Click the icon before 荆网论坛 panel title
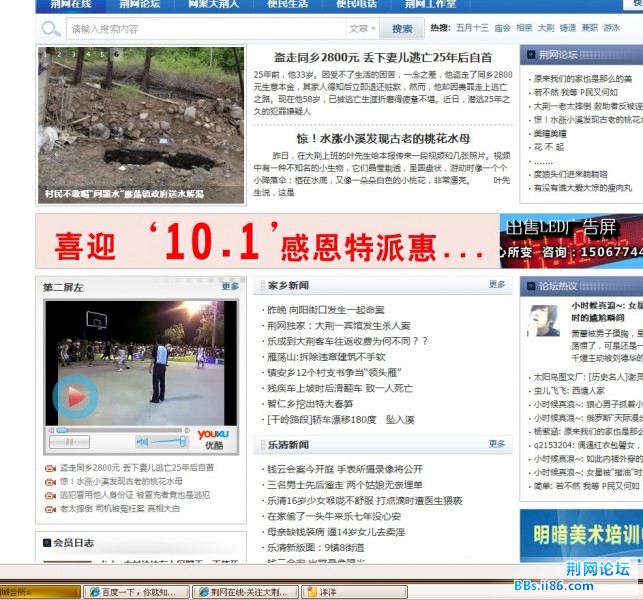Image resolution: width=643 pixels, height=600 pixels. [531, 54]
